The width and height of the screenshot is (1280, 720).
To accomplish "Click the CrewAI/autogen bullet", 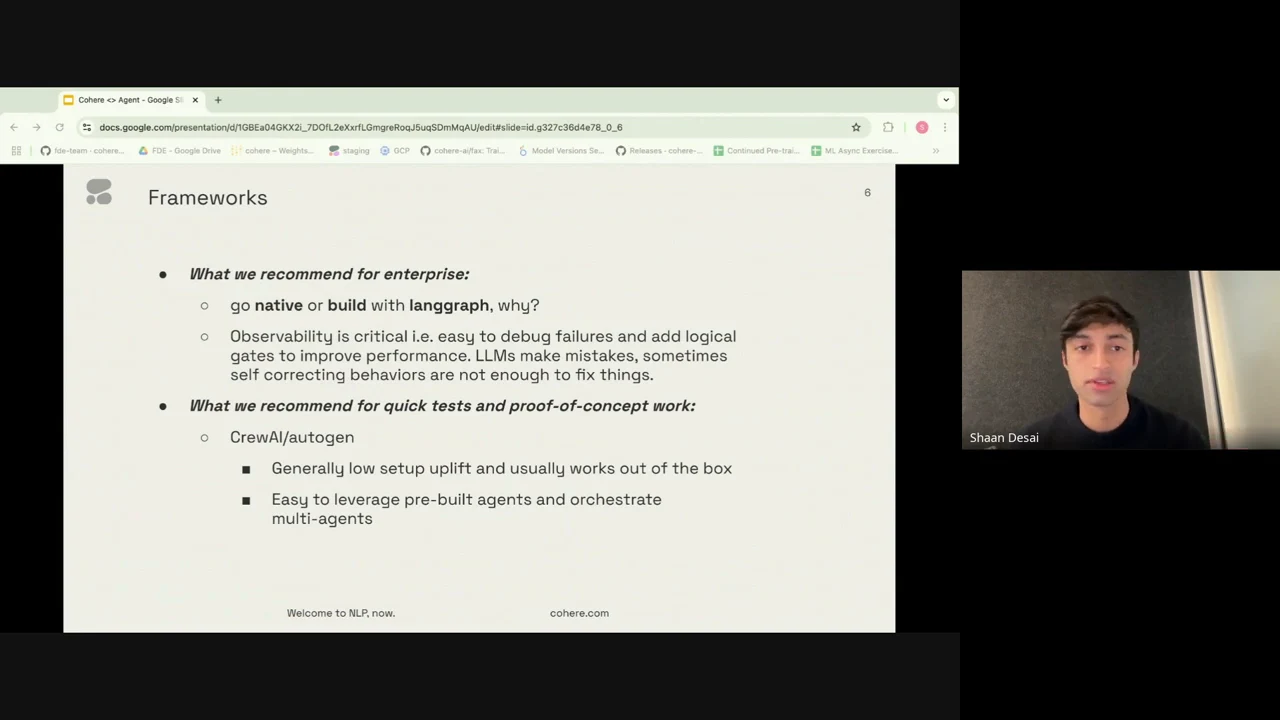I will [292, 437].
